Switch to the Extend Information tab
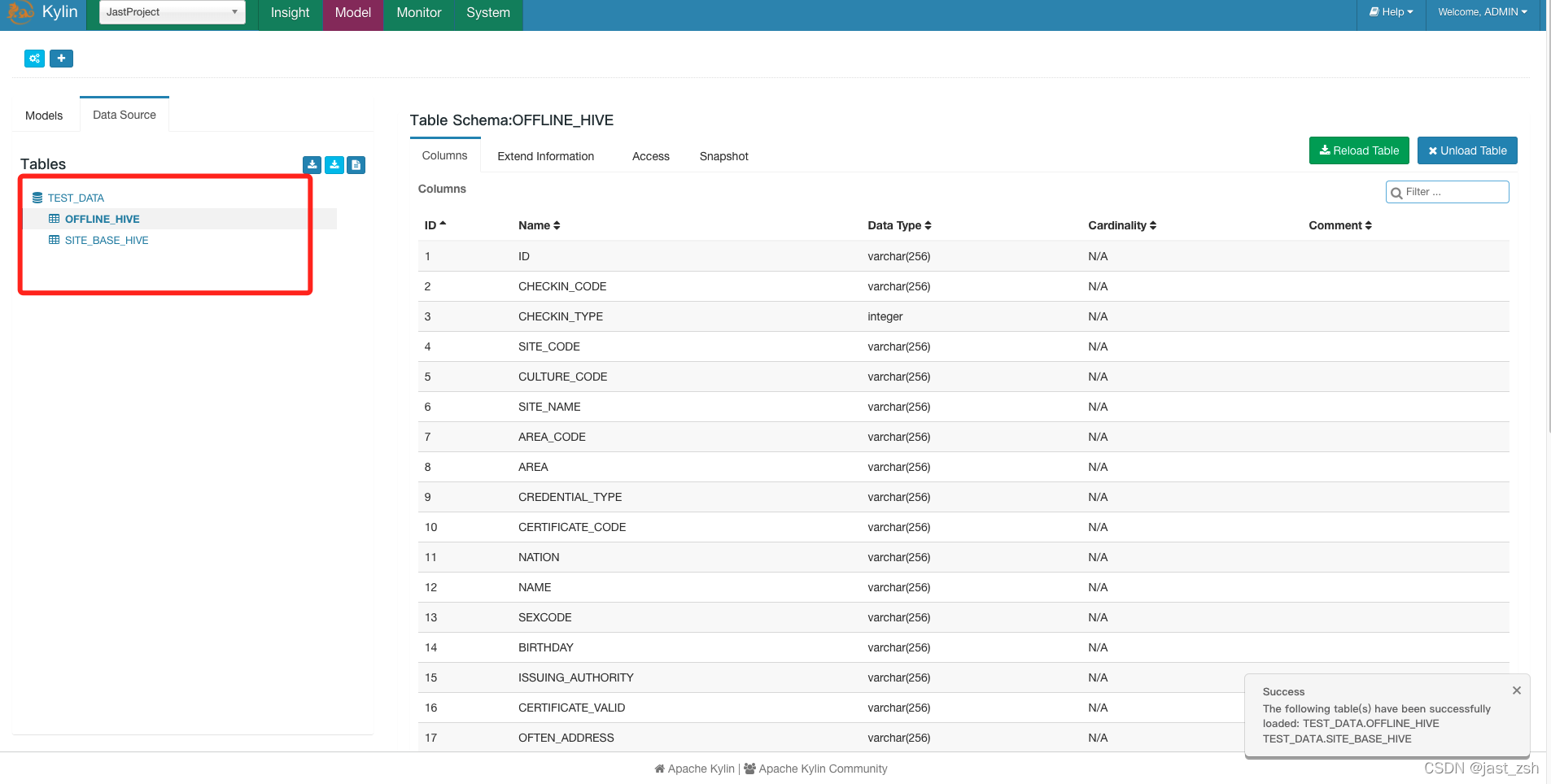This screenshot has width=1551, height=784. [546, 156]
